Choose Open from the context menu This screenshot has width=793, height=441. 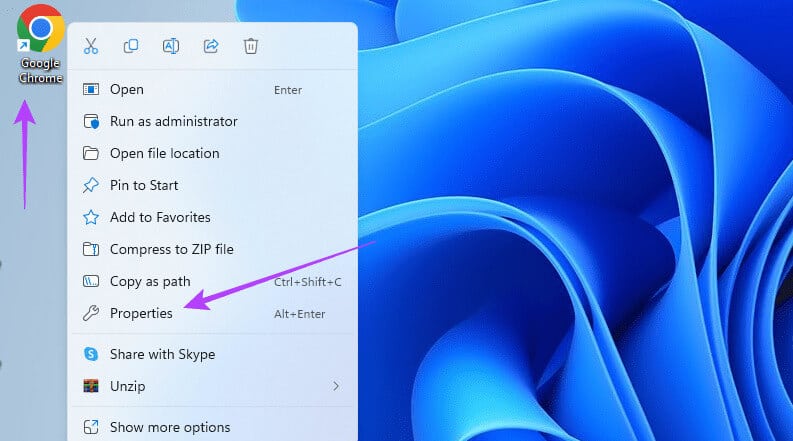212,90
